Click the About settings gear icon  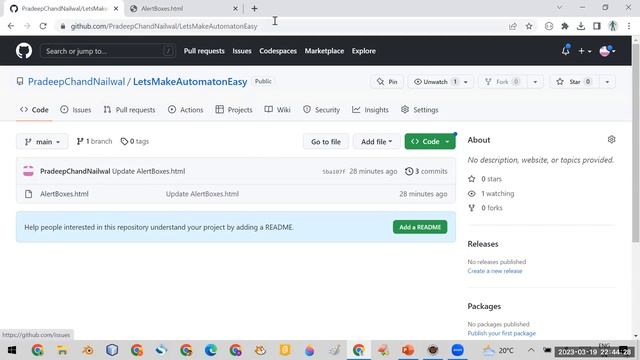tap(611, 140)
